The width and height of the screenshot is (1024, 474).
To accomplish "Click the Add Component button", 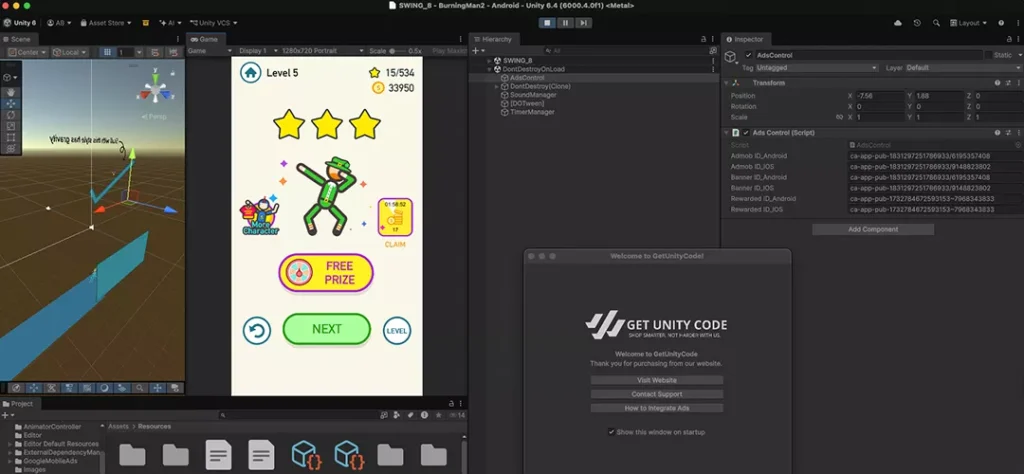I will (x=873, y=229).
